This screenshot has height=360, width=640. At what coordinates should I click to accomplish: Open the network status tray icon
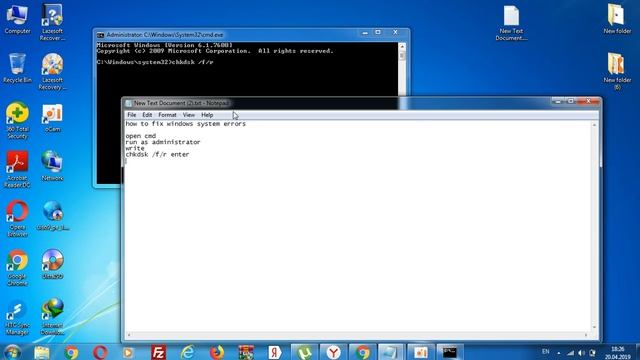(570, 353)
